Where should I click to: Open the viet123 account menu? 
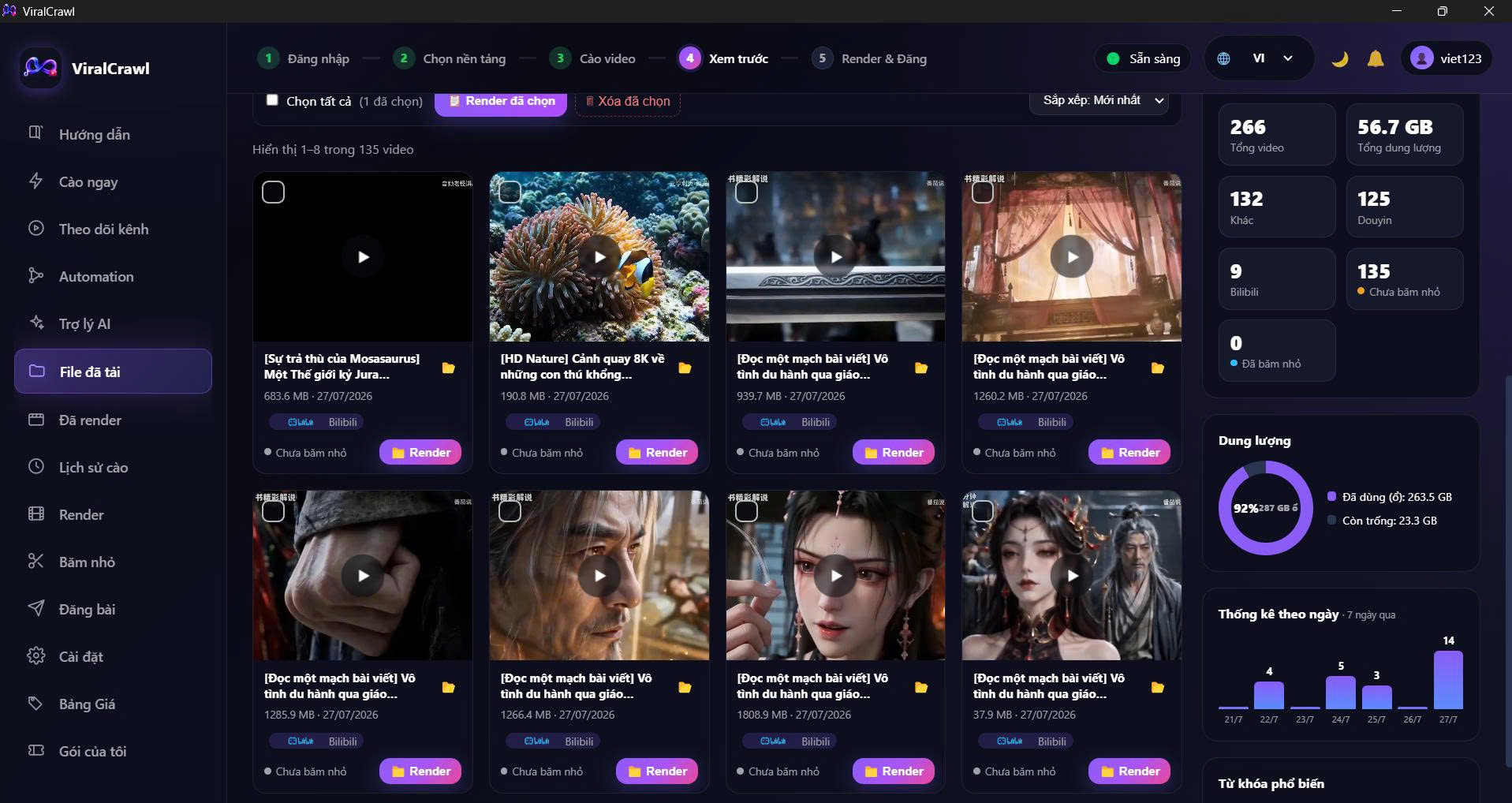pos(1446,58)
